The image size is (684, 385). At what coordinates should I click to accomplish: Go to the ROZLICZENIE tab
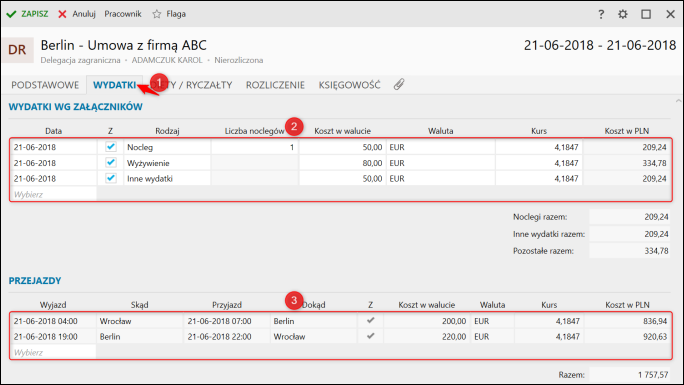point(275,85)
